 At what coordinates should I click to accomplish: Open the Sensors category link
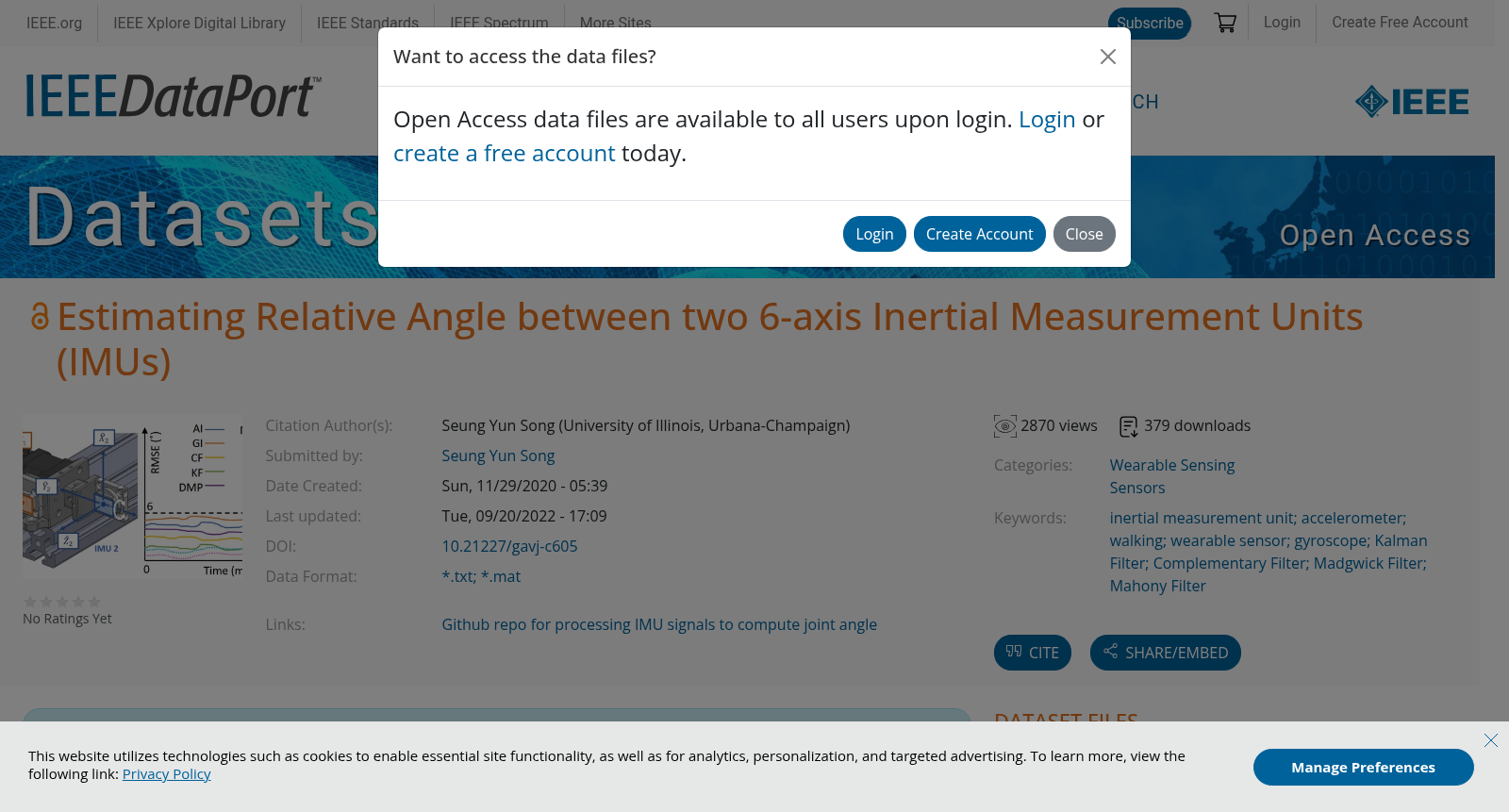1137,488
